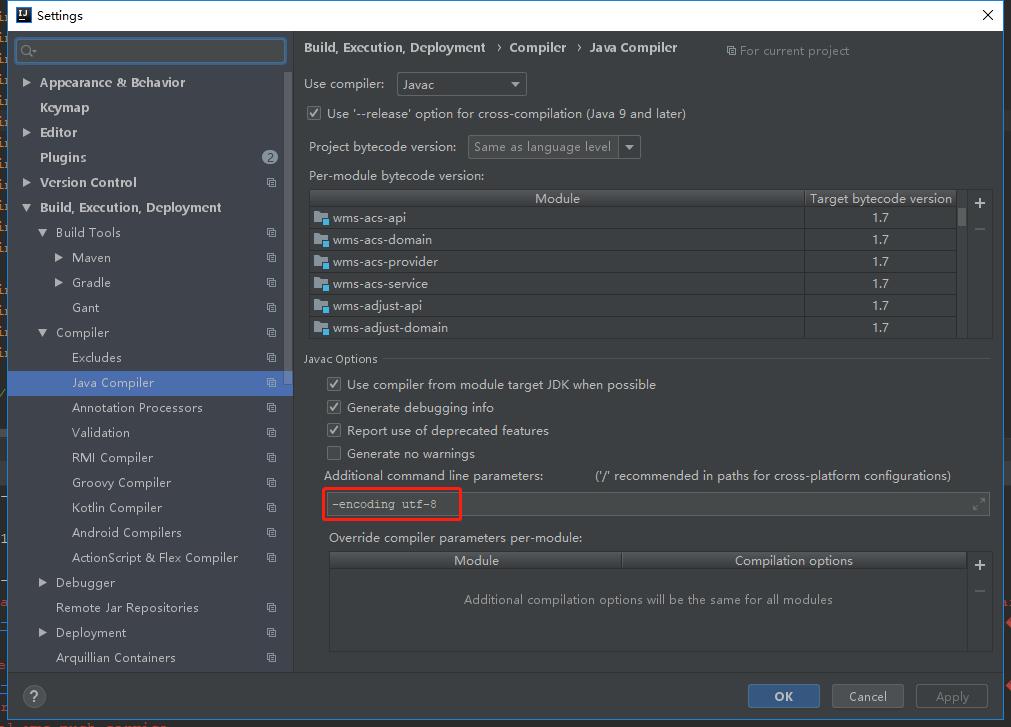Open the help question mark button

pos(34,696)
